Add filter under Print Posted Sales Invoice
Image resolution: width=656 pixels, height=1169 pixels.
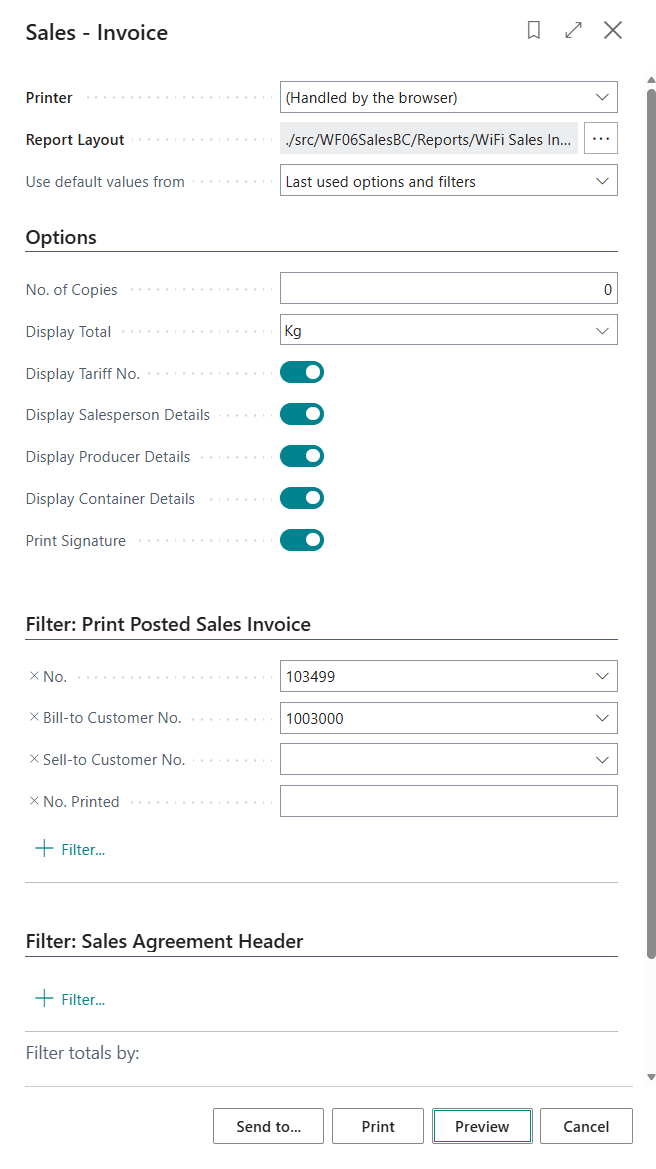coord(70,849)
